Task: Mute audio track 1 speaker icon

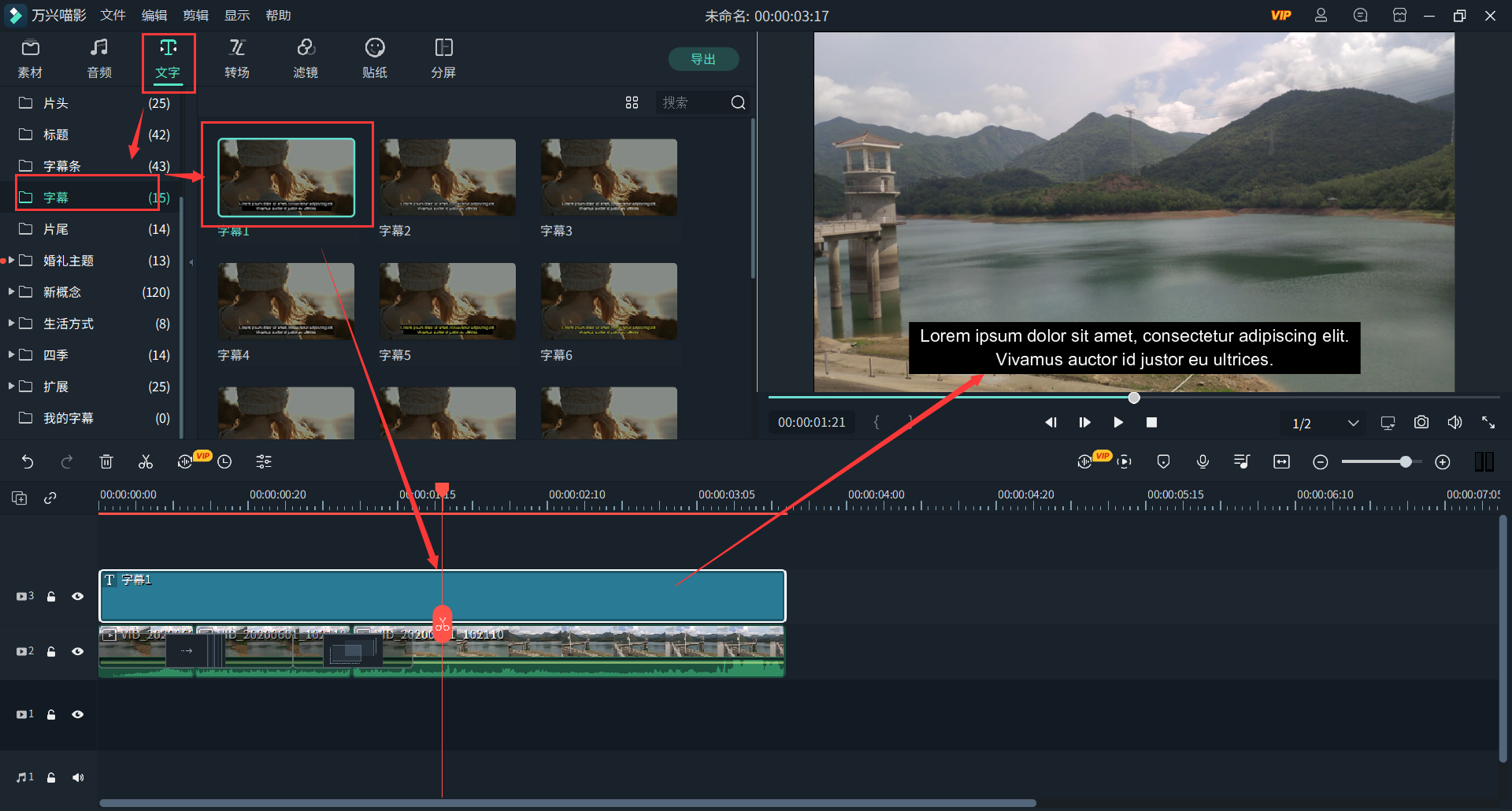Action: click(x=78, y=778)
